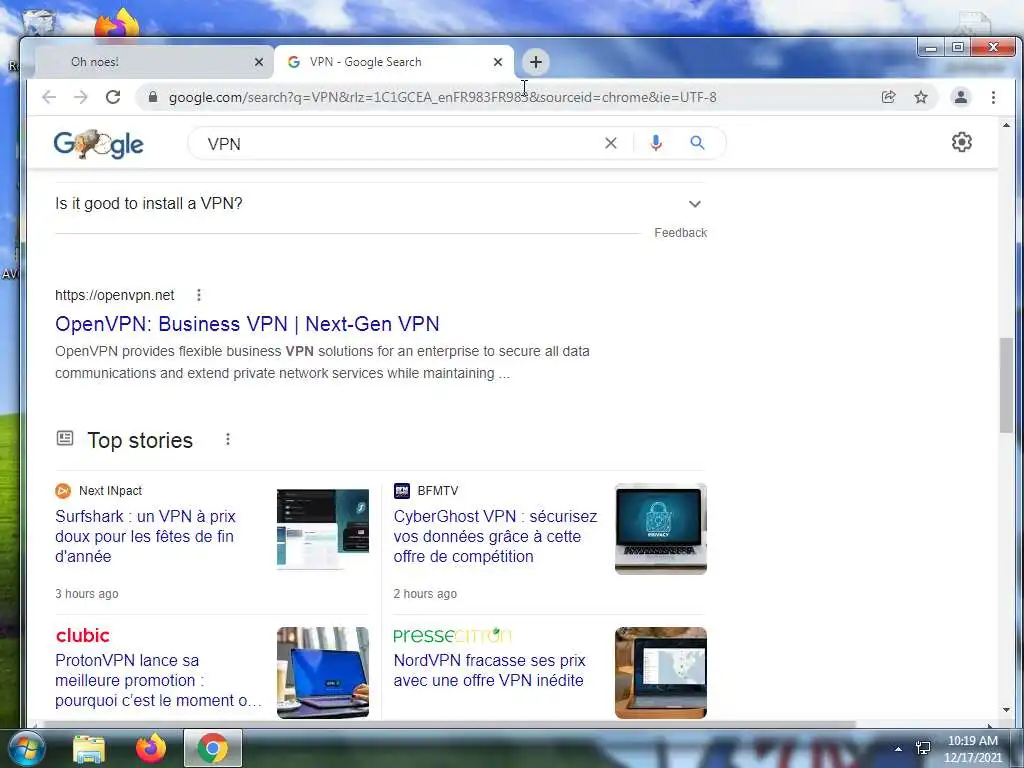Click "2 hours ago" under CyberGhost story
This screenshot has height=768, width=1024.
(x=425, y=594)
